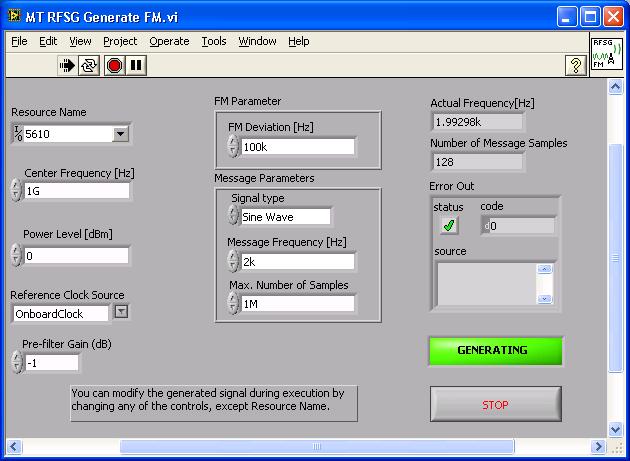Open the Context Help question mark icon
This screenshot has width=630, height=461.
click(x=575, y=65)
